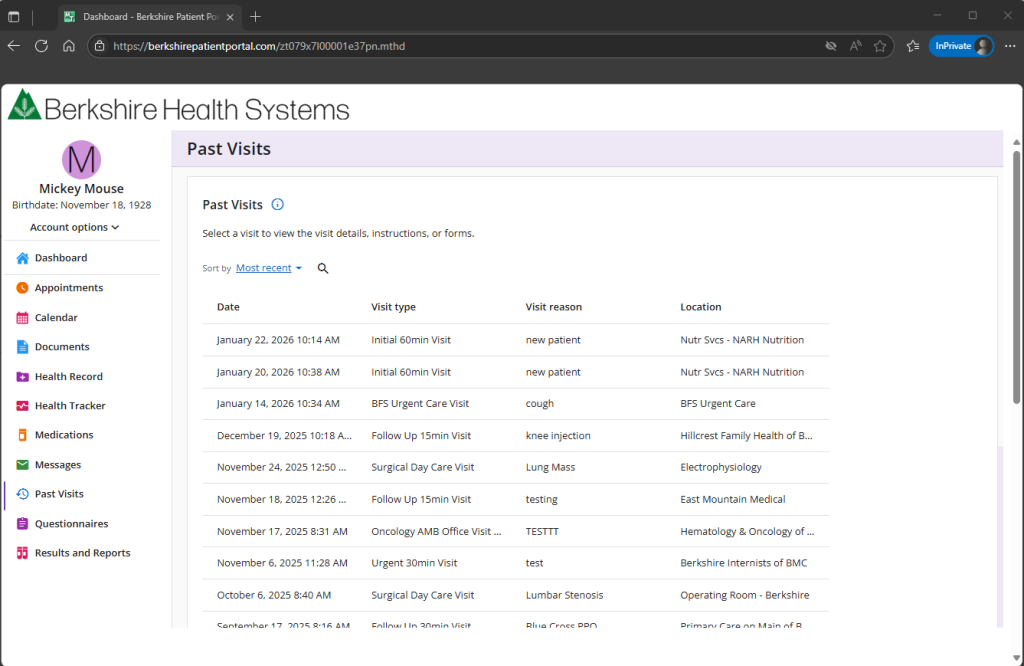
Task: Click the Messages envelope icon
Action: click(x=22, y=465)
